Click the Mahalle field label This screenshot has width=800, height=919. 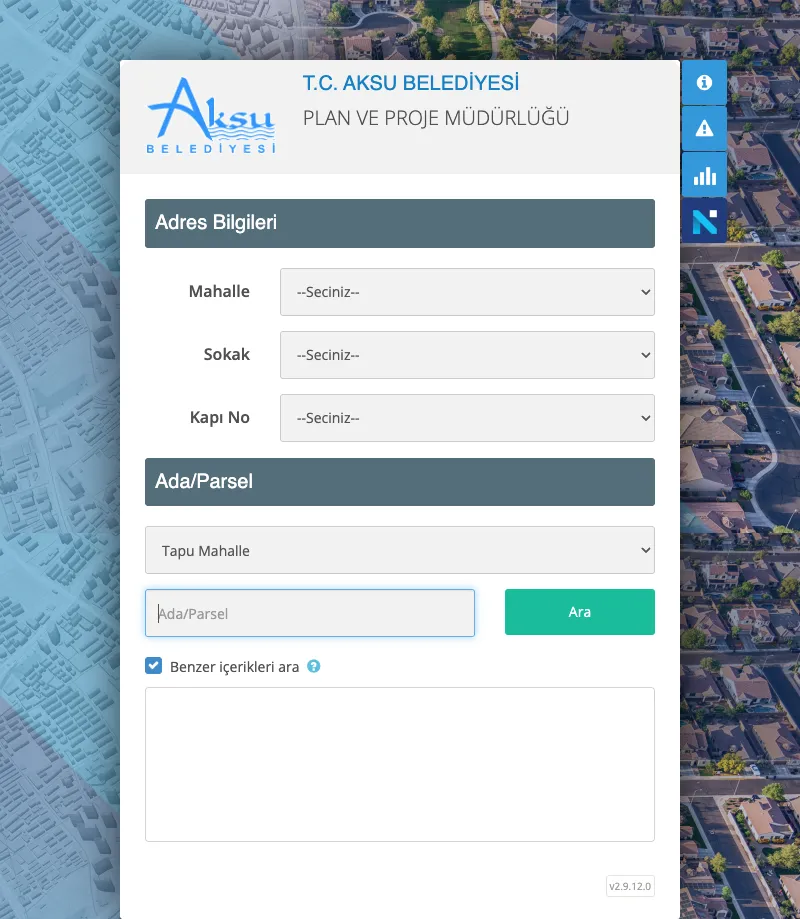(x=219, y=291)
